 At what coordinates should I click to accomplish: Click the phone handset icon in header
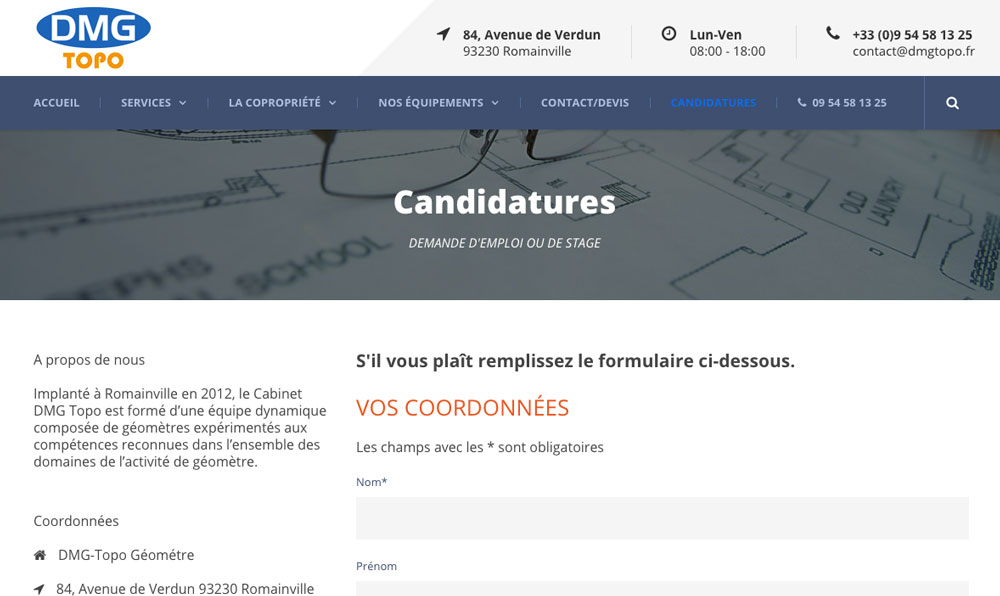point(832,33)
